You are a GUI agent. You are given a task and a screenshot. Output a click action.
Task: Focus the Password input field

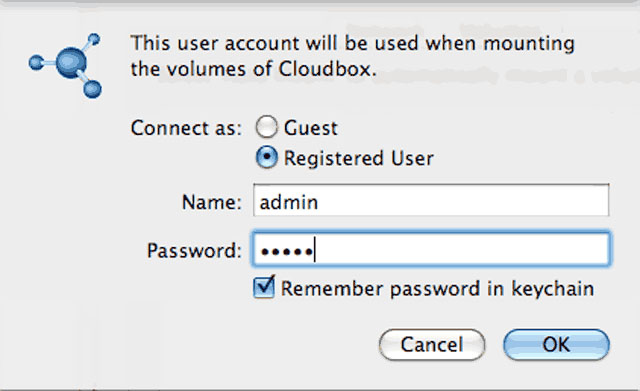(431, 249)
